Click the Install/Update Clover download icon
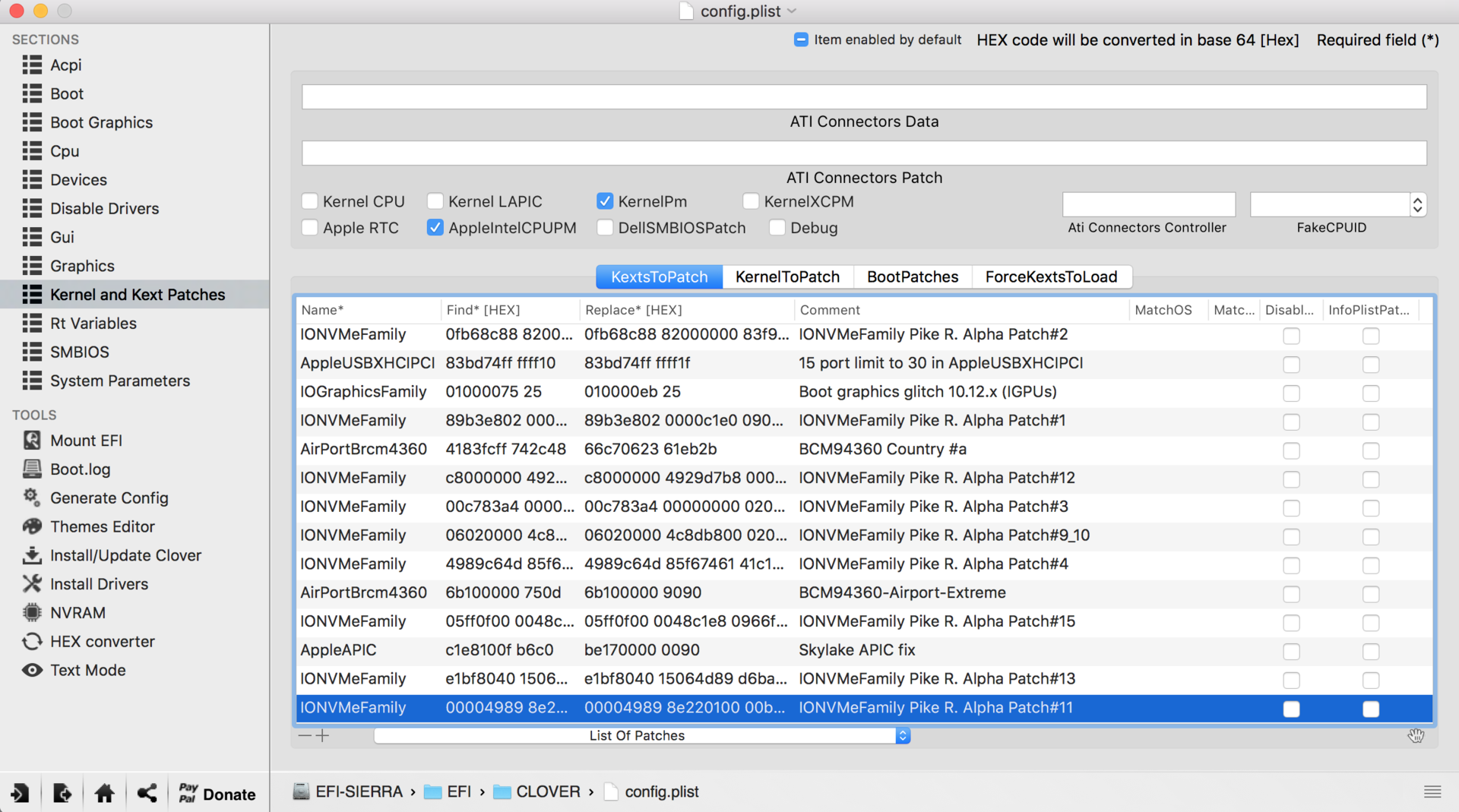1459x812 pixels. pos(32,555)
